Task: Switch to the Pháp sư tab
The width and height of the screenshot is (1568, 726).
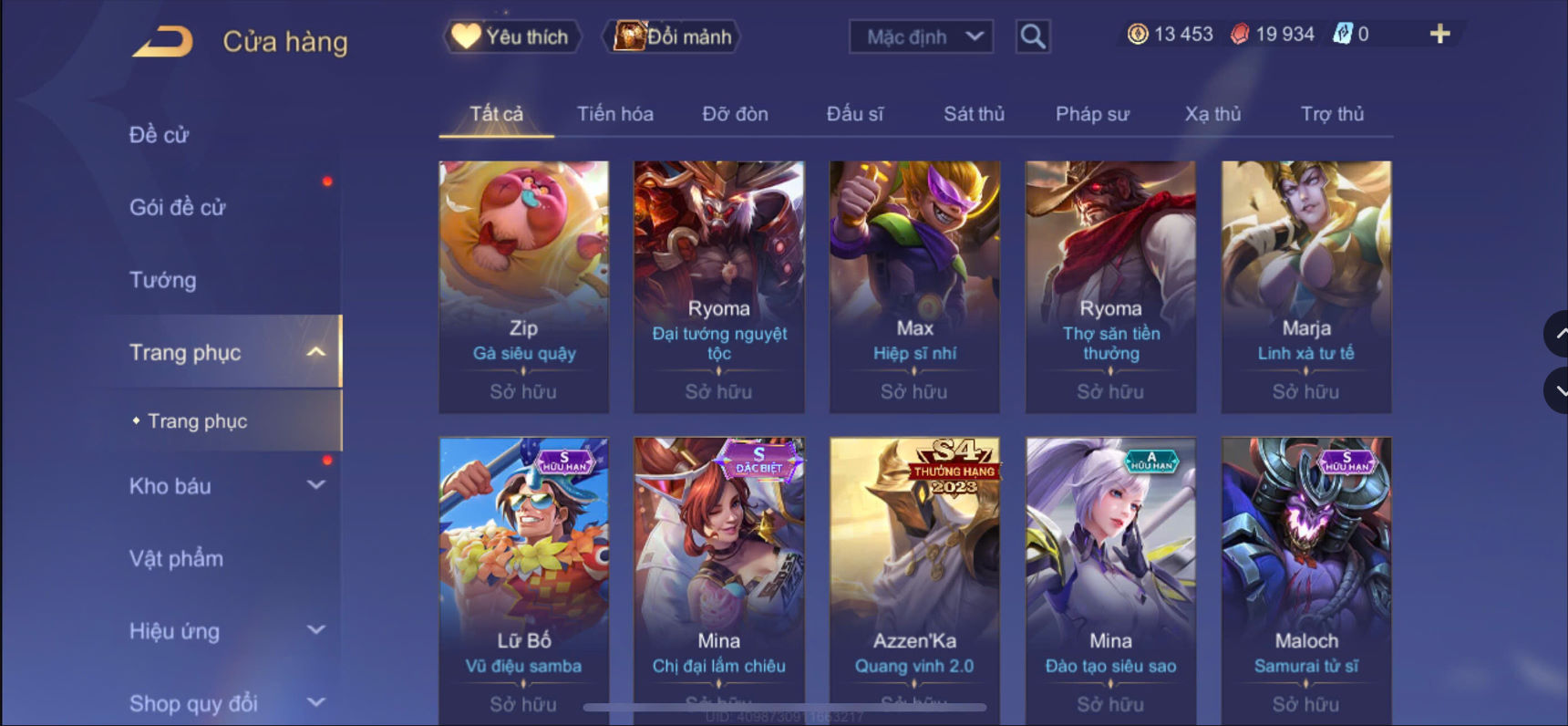Action: coord(1092,114)
